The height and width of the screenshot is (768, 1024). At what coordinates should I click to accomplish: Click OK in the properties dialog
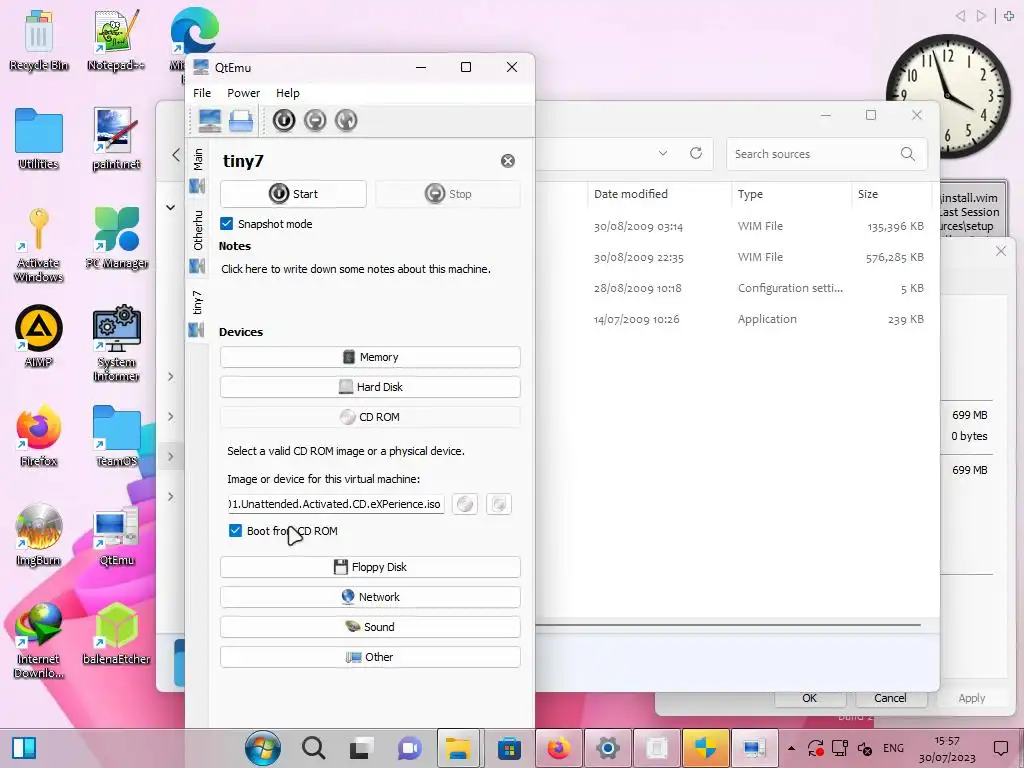click(810, 698)
